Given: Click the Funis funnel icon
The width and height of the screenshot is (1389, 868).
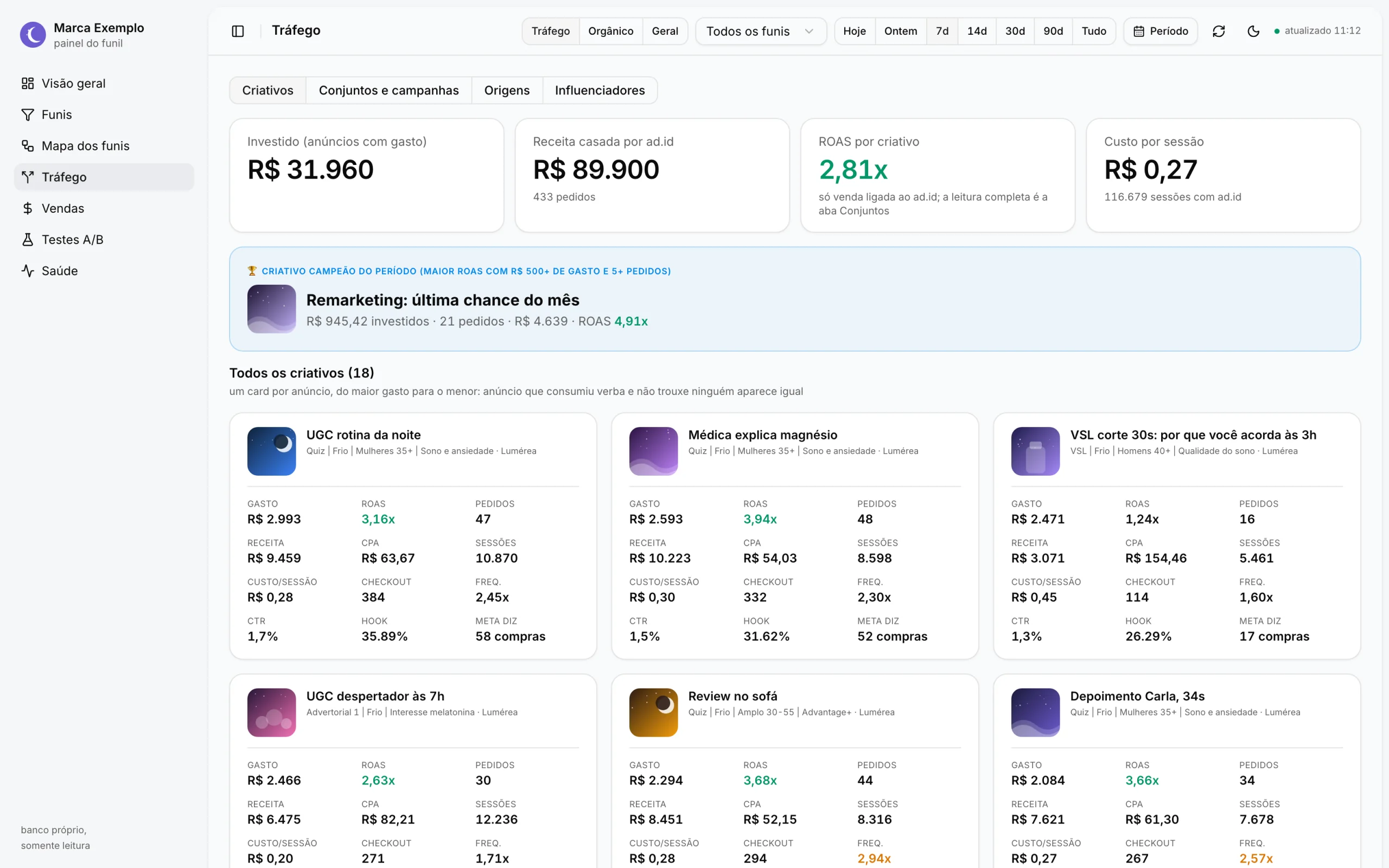Looking at the screenshot, I should [28, 115].
